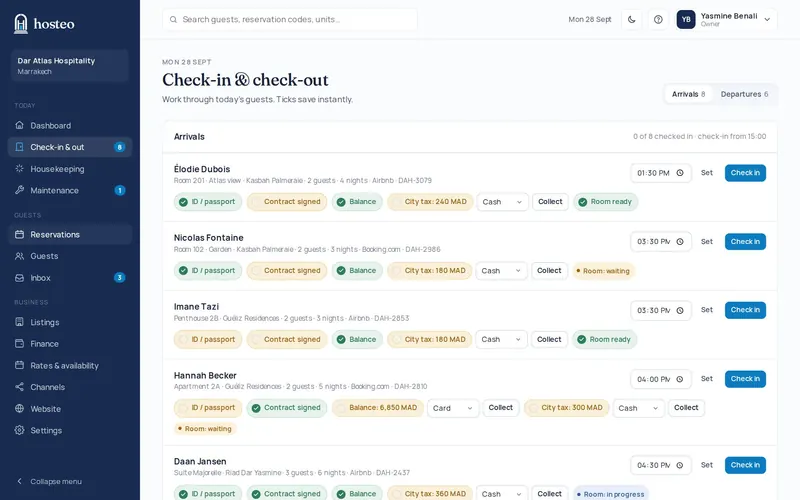Click Listings building icon in sidebar
800x500 pixels.
tap(19, 322)
